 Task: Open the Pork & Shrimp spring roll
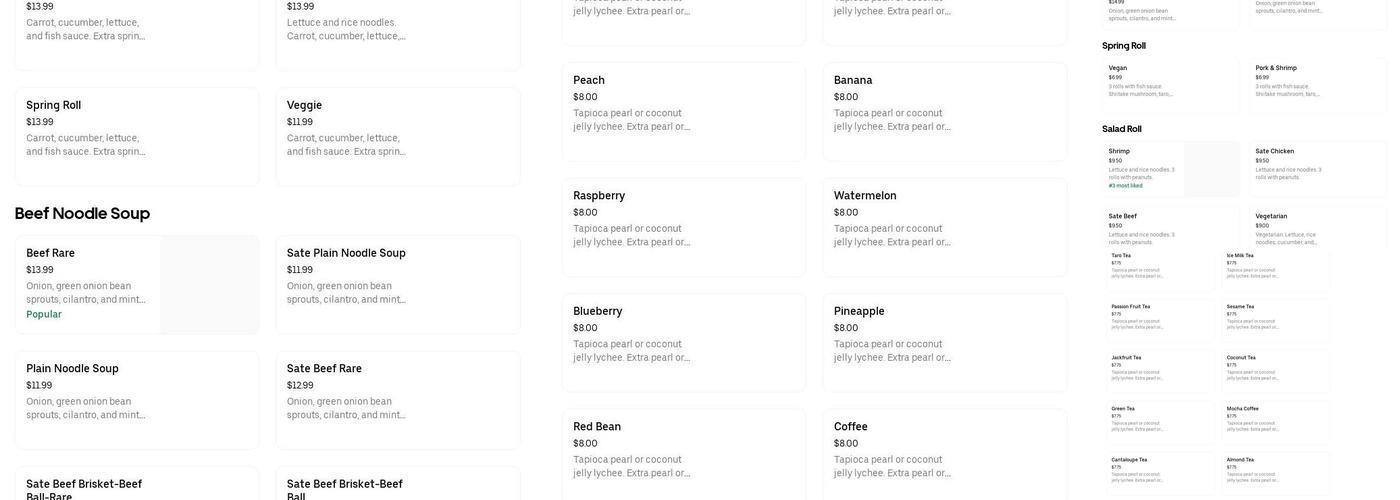pyautogui.click(x=1317, y=84)
